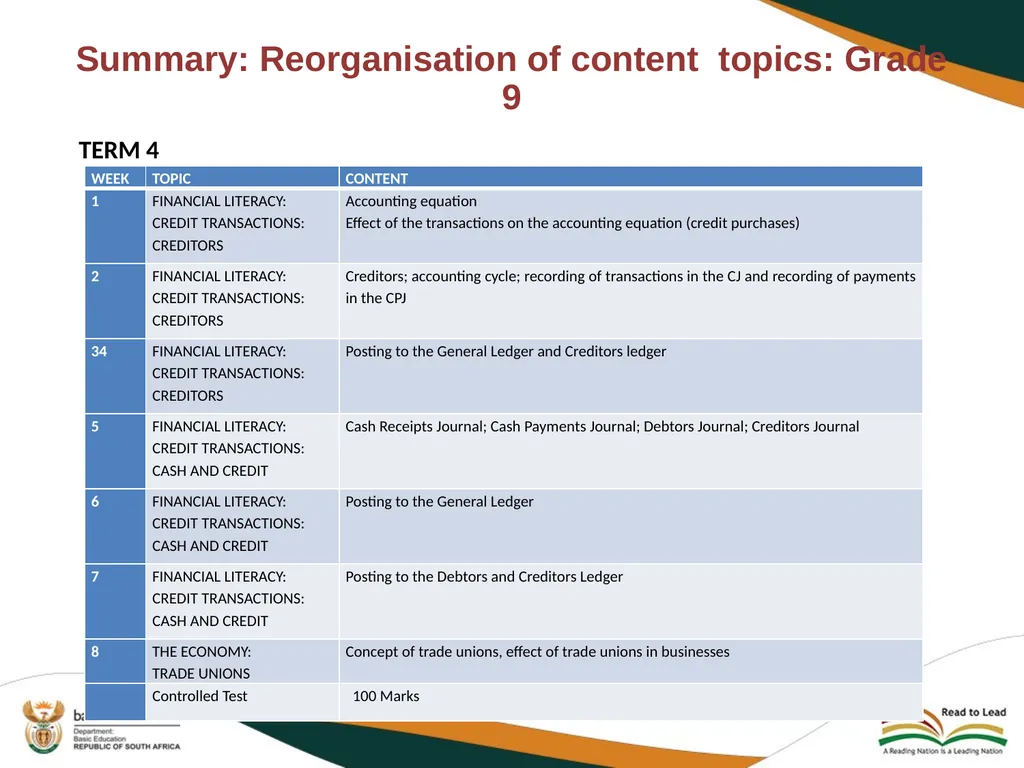Select week '8' cell

coord(115,662)
